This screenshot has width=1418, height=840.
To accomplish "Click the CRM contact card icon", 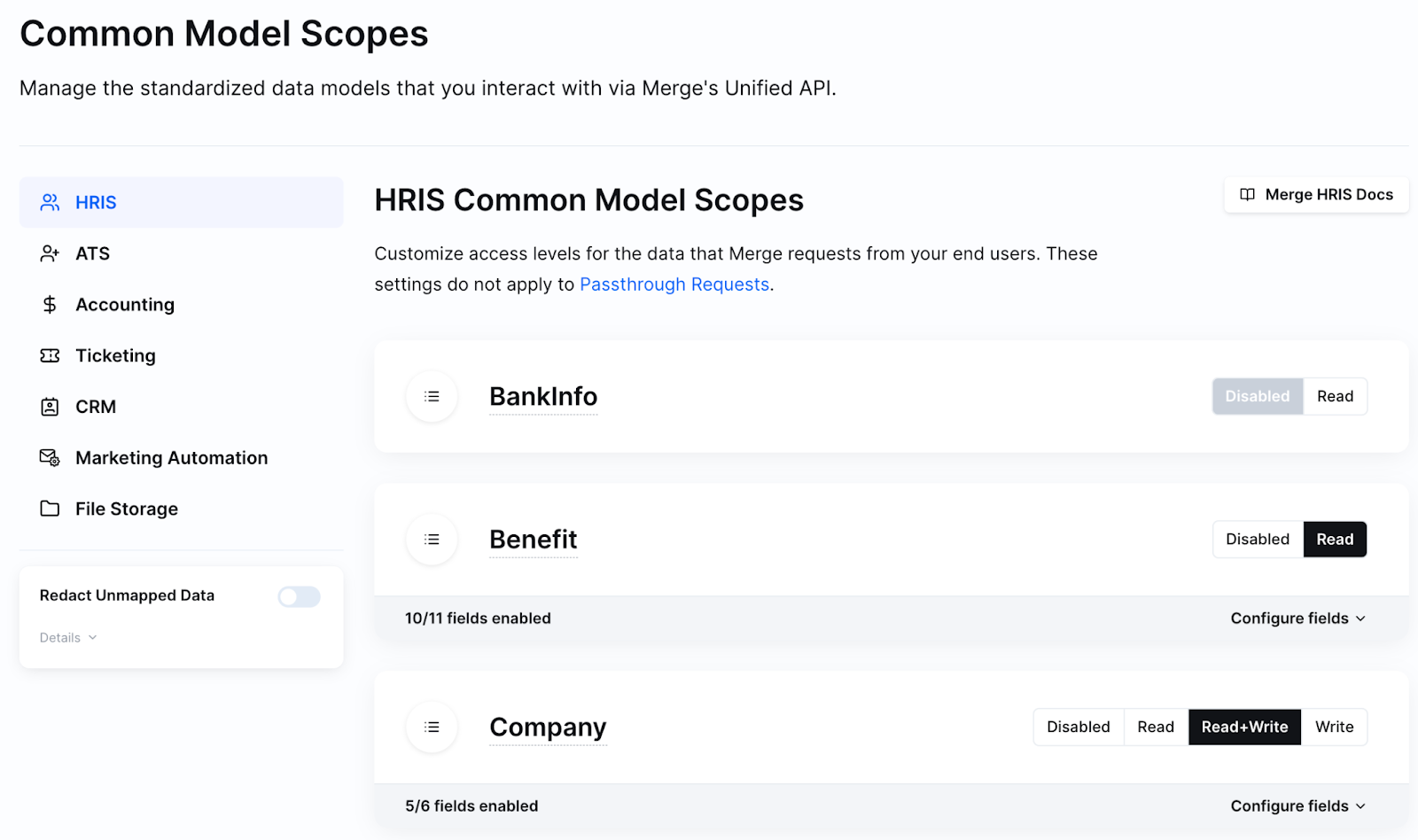I will coord(50,406).
